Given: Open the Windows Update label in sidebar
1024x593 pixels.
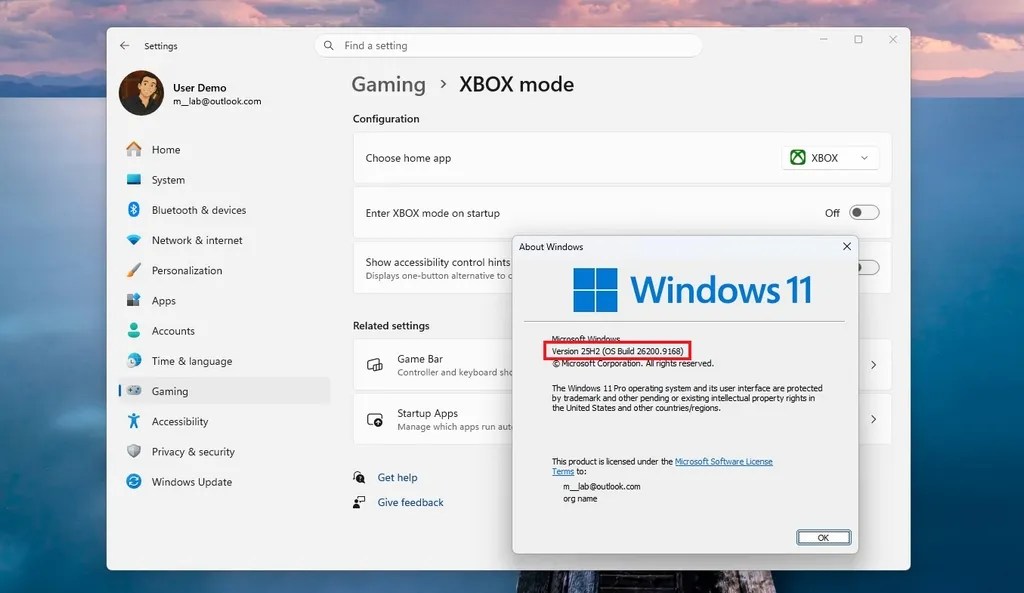Looking at the screenshot, I should click(192, 482).
